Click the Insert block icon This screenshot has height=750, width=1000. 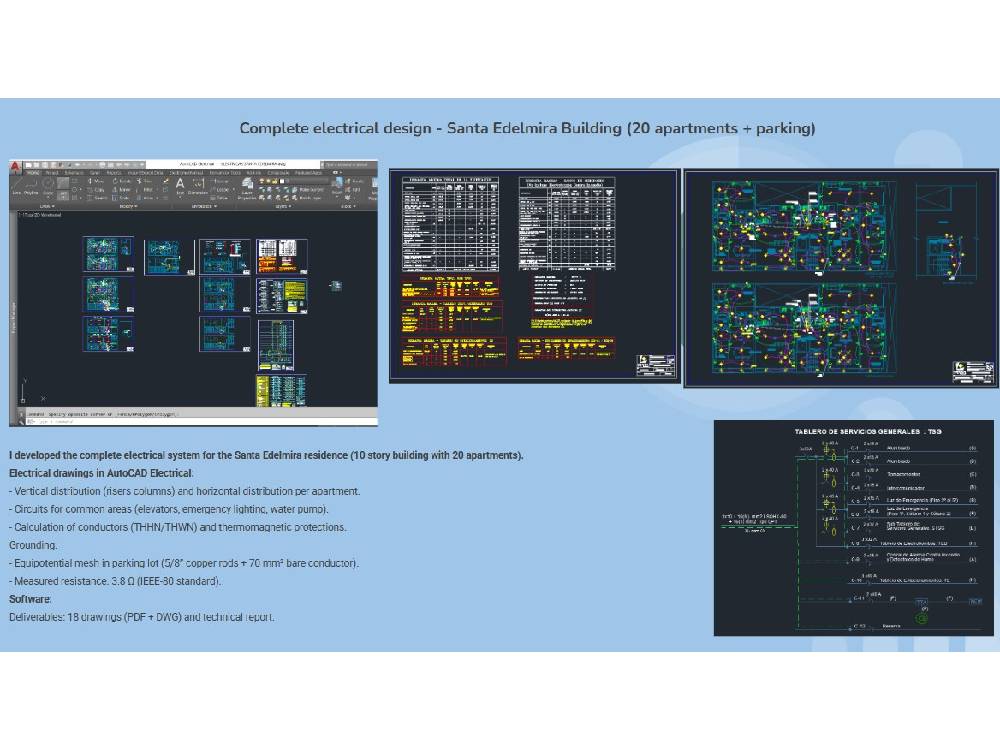[337, 185]
